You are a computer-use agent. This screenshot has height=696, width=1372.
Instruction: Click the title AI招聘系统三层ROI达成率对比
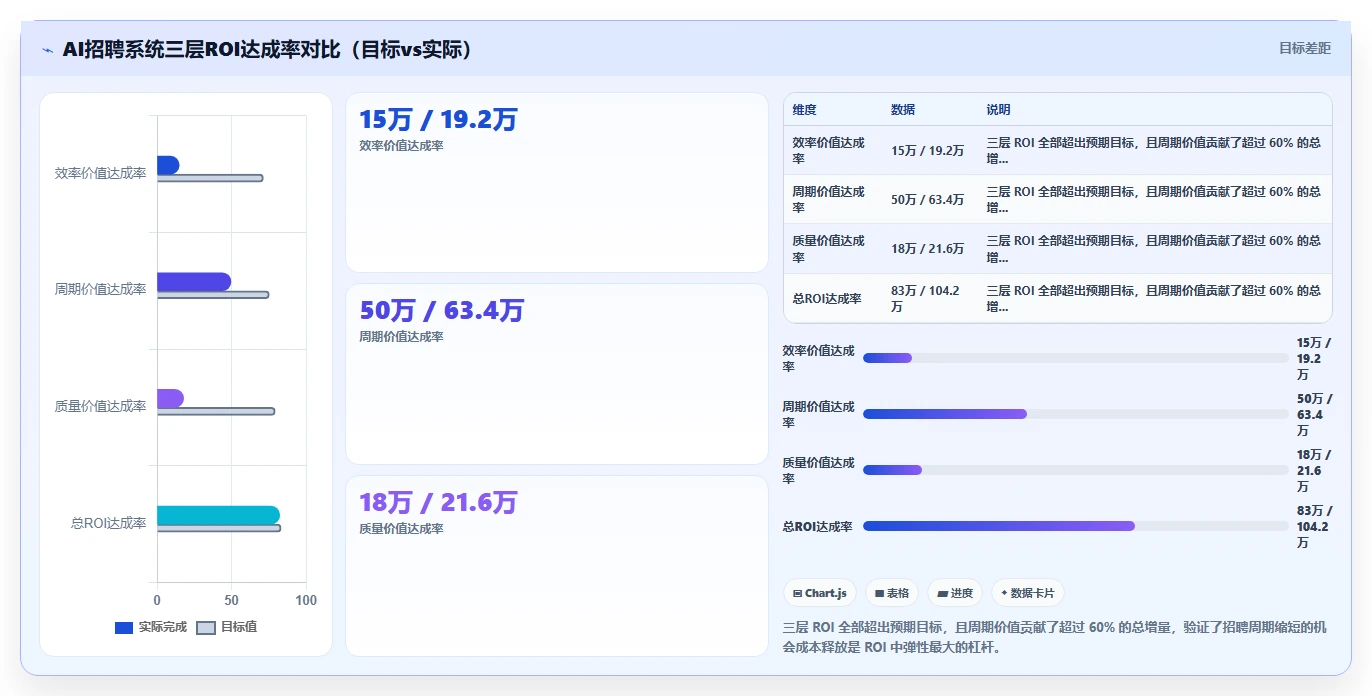(267, 49)
